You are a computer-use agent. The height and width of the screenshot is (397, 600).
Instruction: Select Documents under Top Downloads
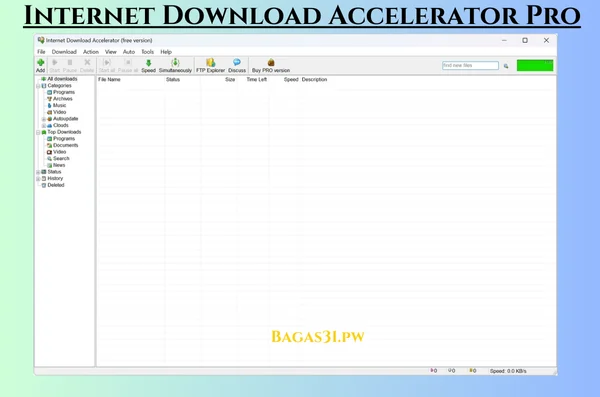[65, 145]
